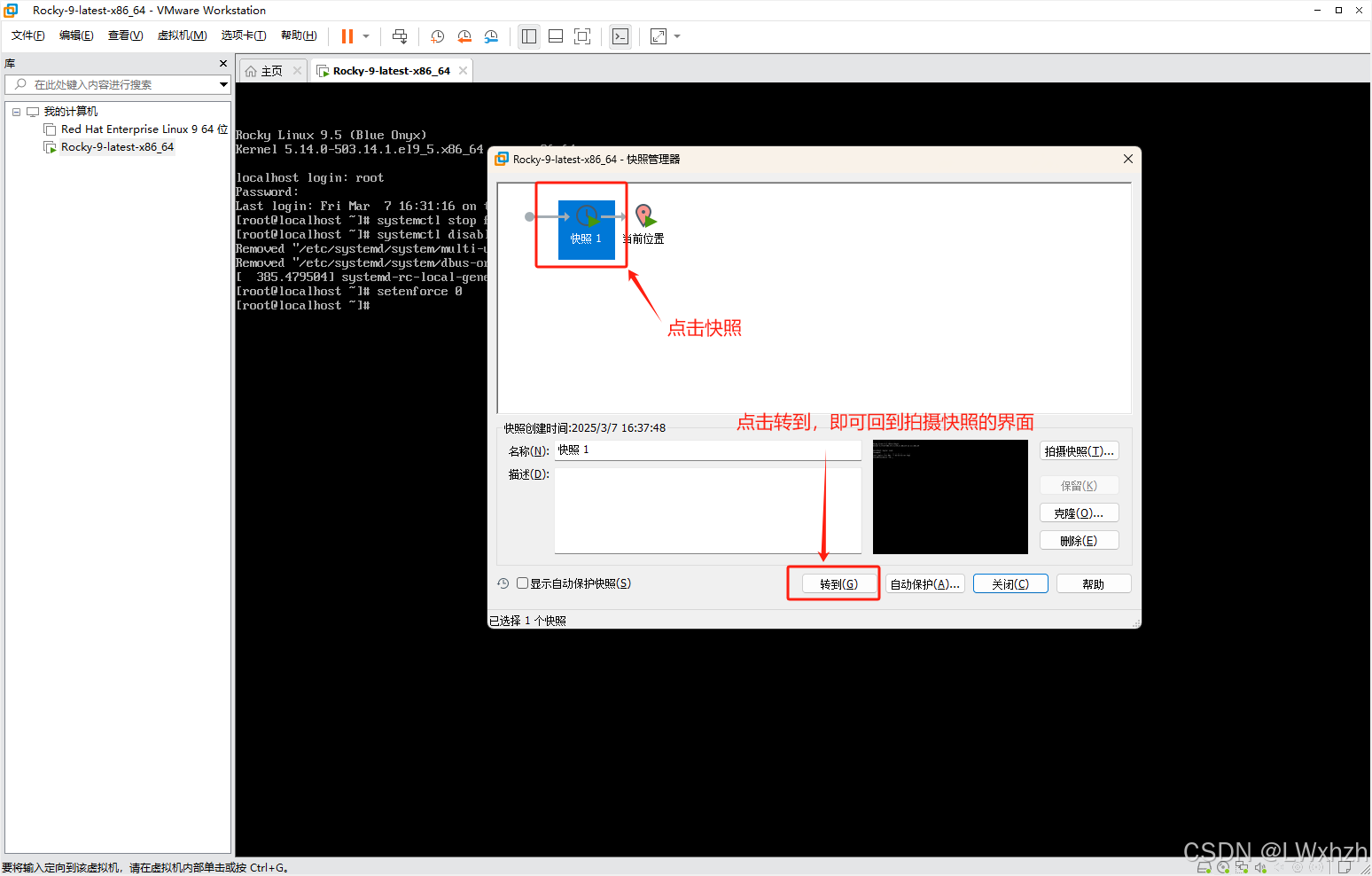
Task: Click the 描述 description text area
Action: [708, 511]
